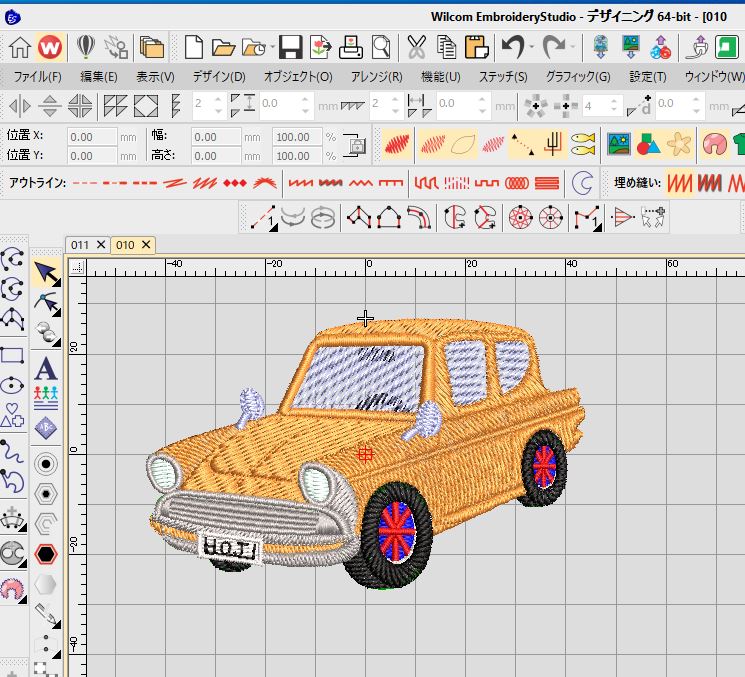Select the ellipse shape tool
This screenshot has height=677, width=745.
(x=12, y=385)
